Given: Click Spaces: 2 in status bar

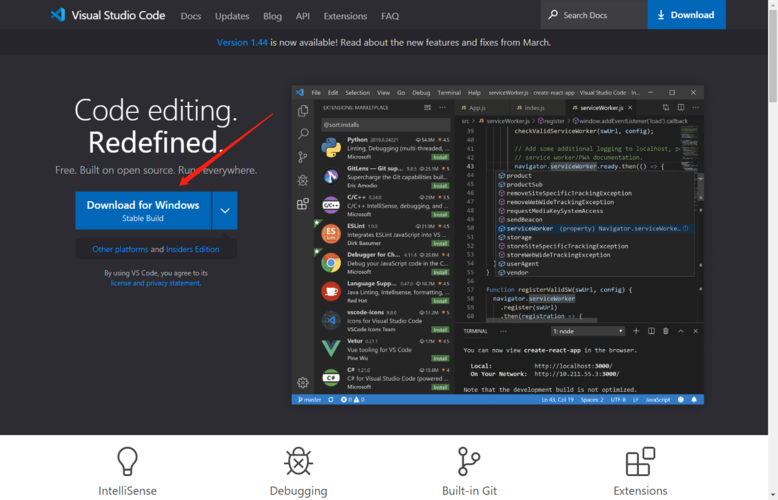Looking at the screenshot, I should (x=592, y=400).
